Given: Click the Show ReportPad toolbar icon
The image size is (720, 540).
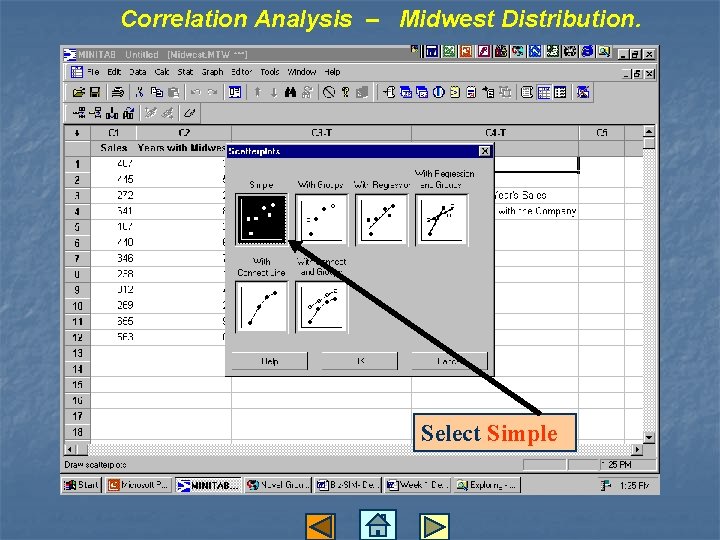Looking at the screenshot, I should pyautogui.click(x=471, y=92).
